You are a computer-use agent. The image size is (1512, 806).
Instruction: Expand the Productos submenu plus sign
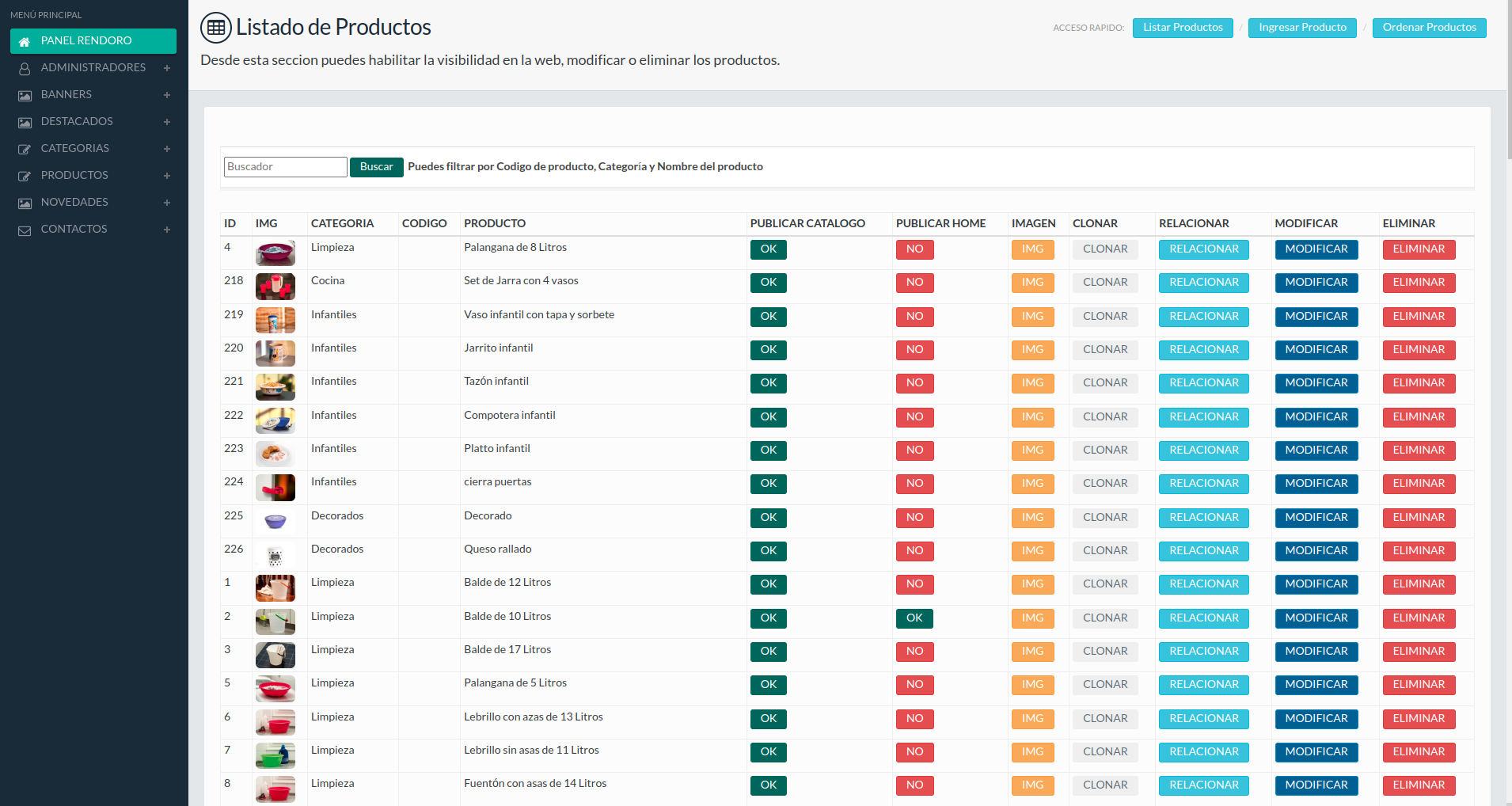click(167, 176)
